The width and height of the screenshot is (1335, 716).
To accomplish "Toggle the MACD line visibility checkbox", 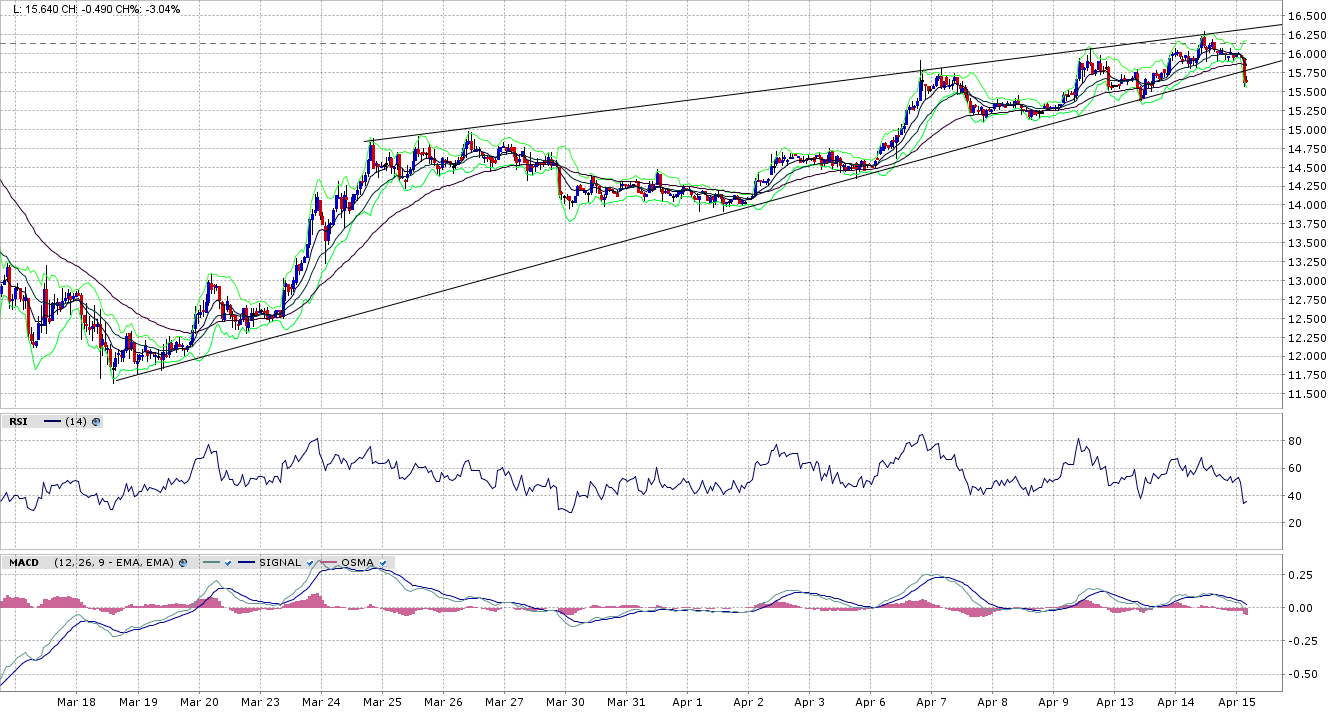I will click(x=228, y=563).
